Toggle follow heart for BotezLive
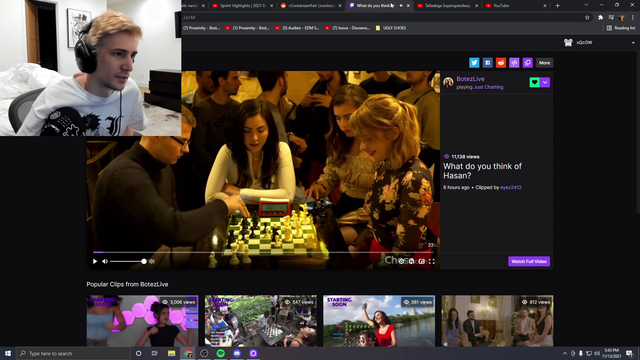 [x=534, y=82]
